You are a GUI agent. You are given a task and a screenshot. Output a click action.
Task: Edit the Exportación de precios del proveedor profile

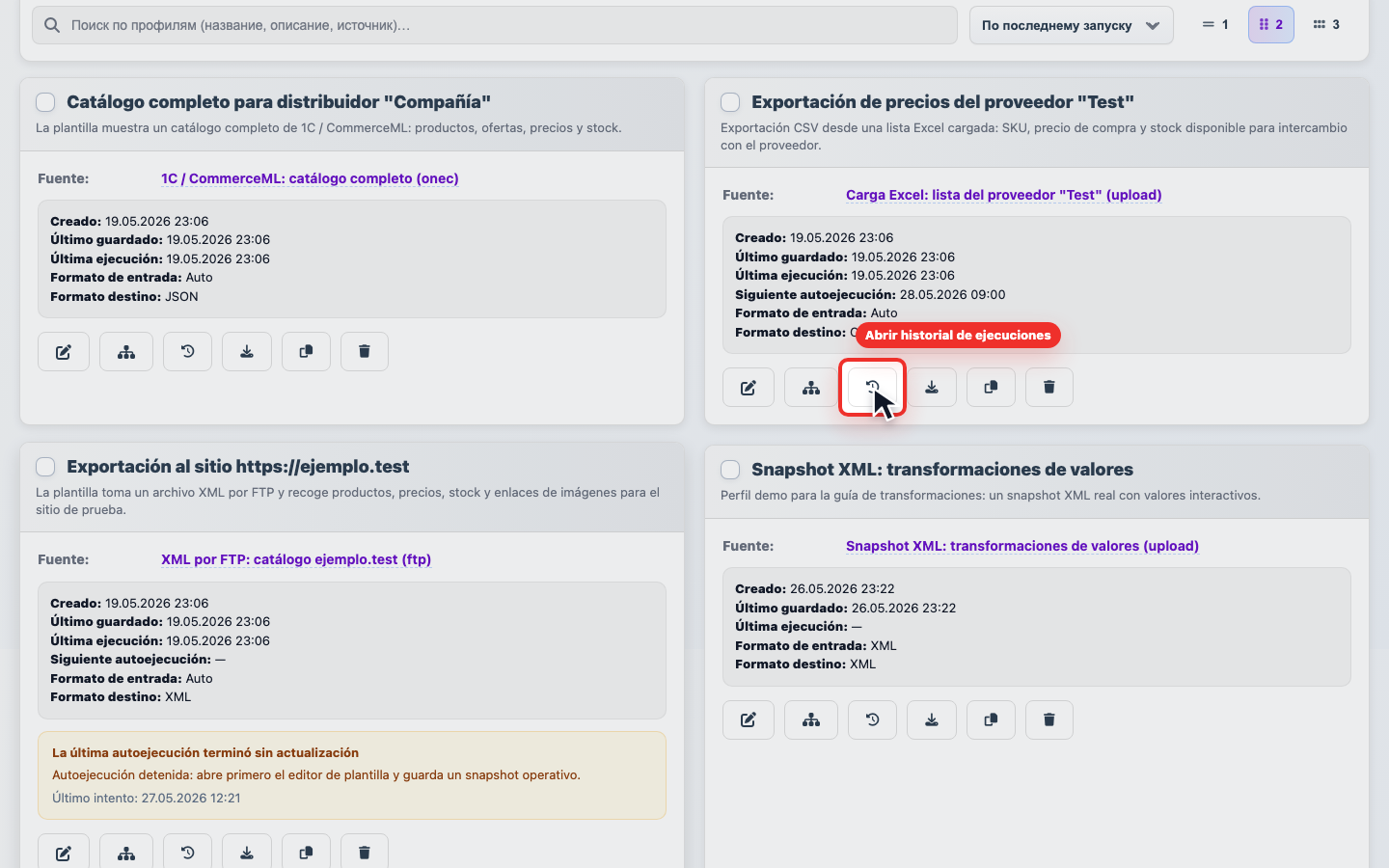point(749,388)
